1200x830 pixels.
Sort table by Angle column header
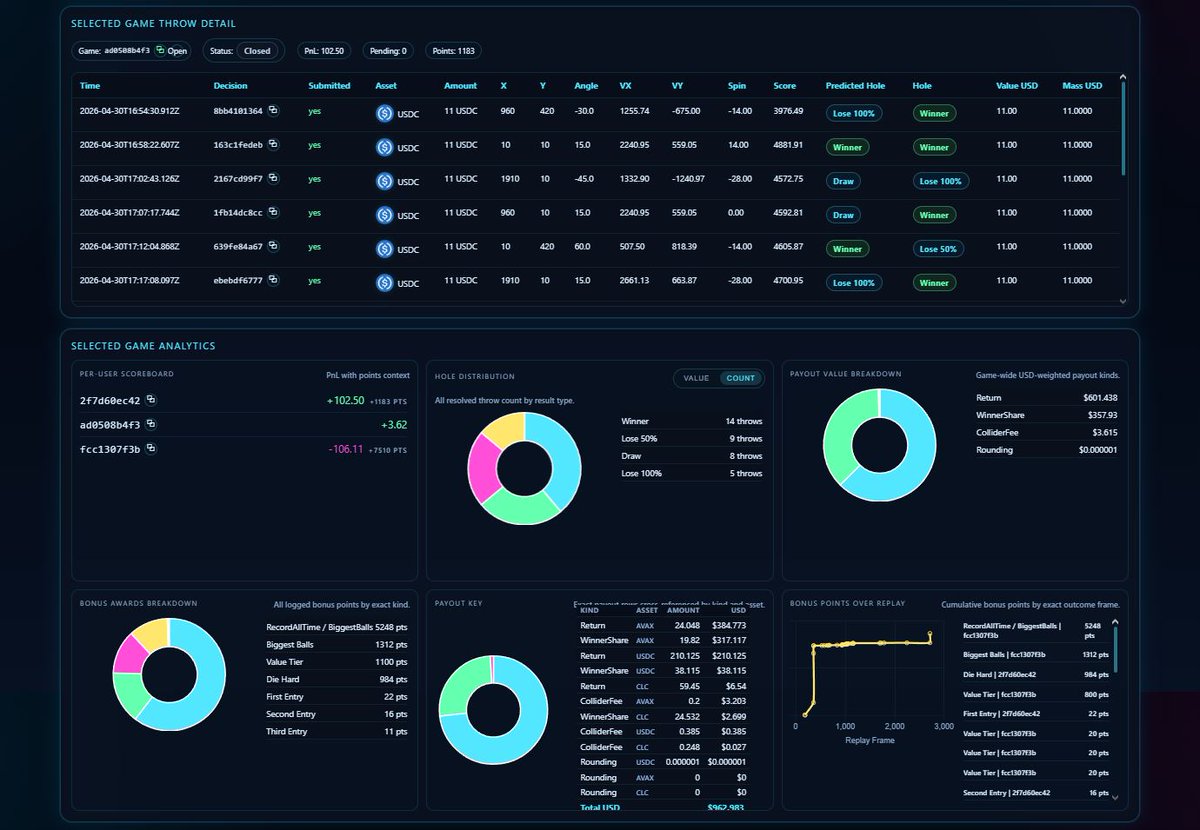586,86
